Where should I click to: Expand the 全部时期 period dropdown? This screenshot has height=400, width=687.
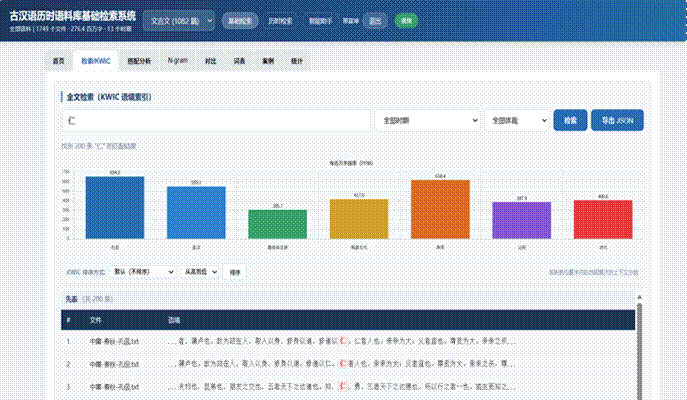428,120
